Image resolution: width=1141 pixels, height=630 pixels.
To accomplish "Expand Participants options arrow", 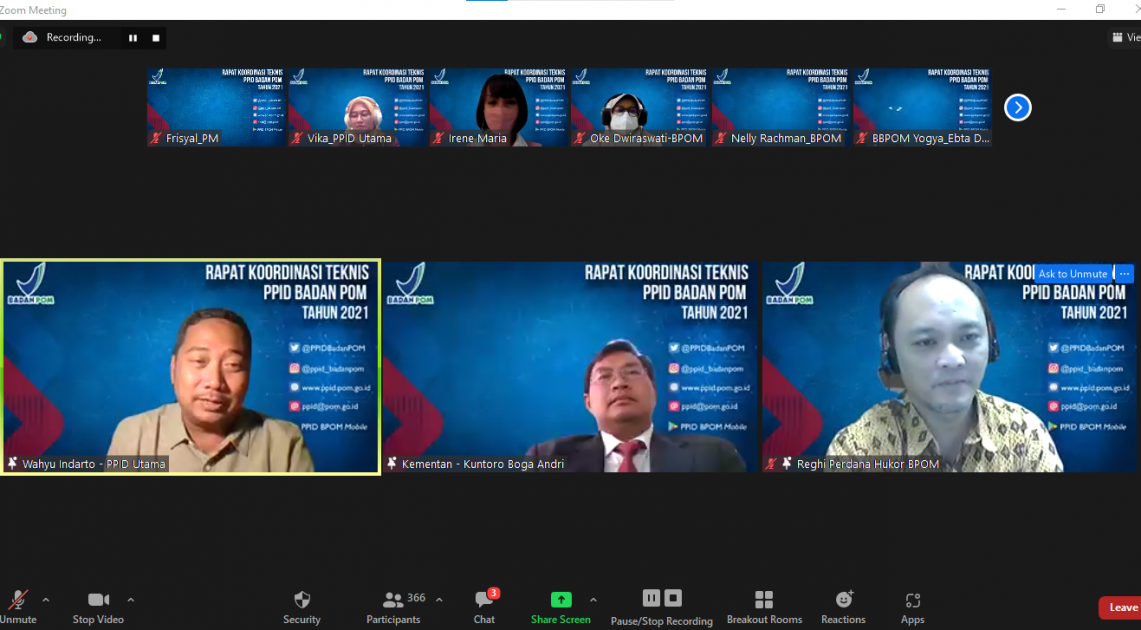I will [439, 600].
